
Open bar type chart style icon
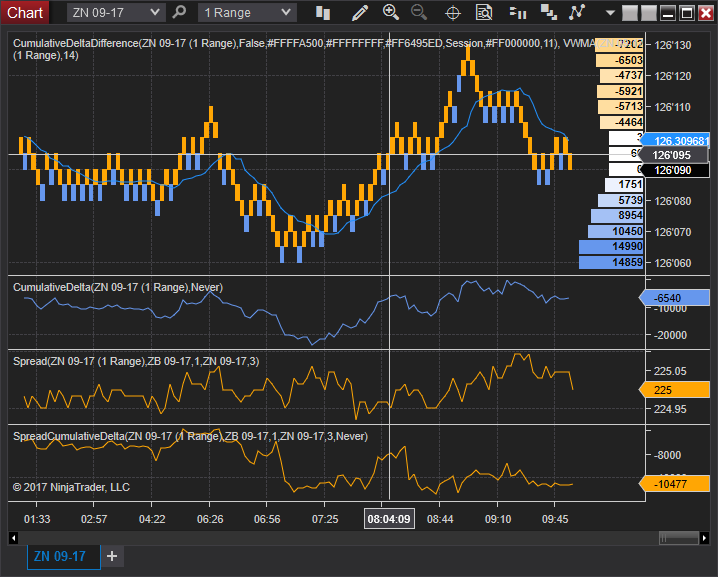pos(323,12)
